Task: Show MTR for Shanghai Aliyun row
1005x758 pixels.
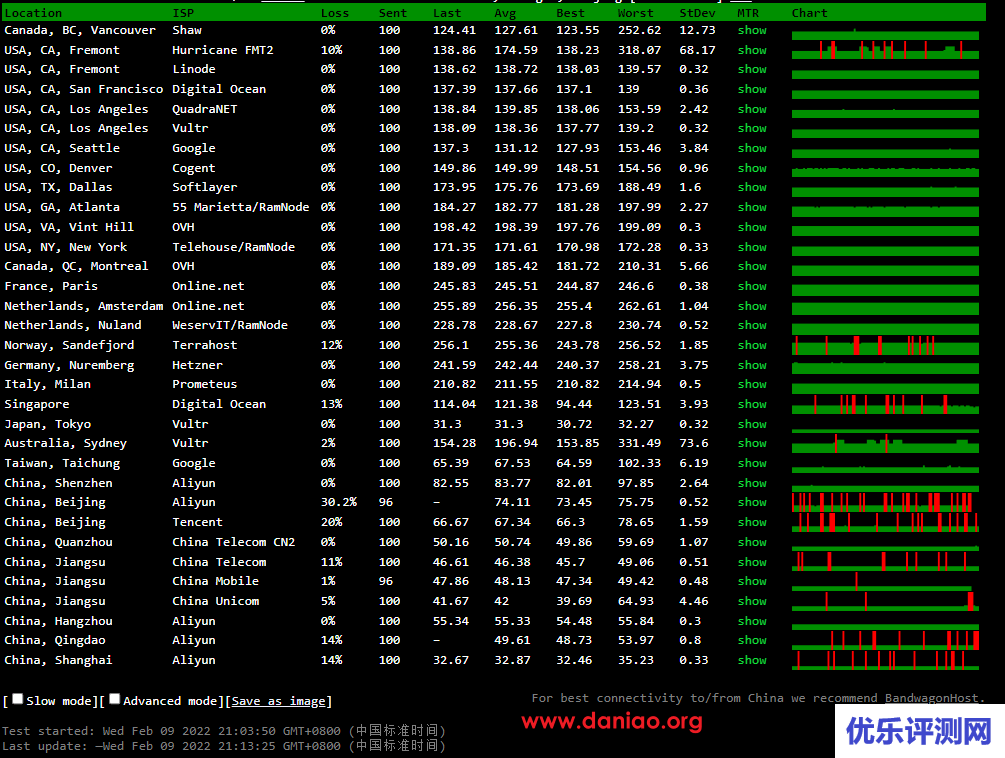Action: pyautogui.click(x=752, y=659)
